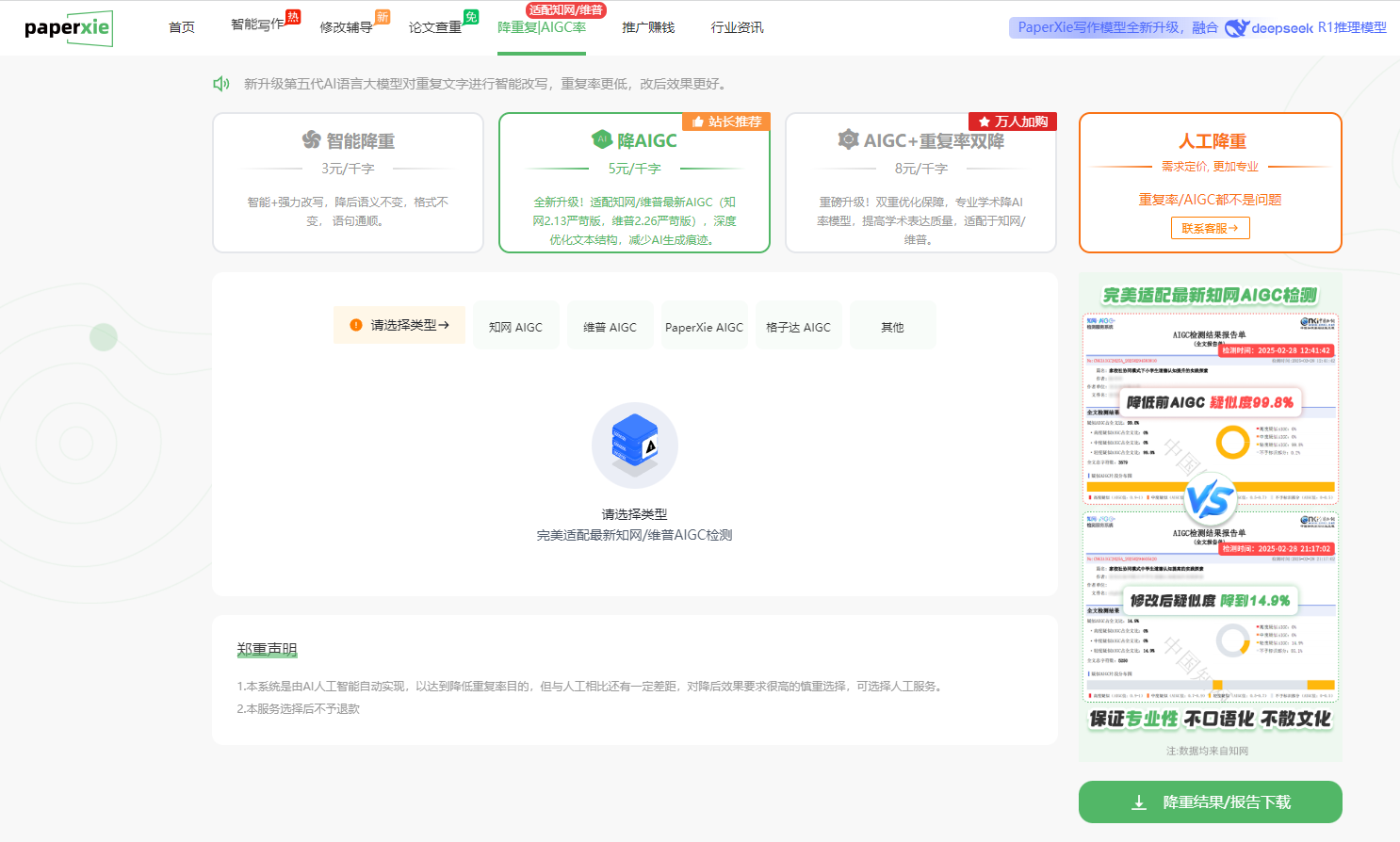The height and width of the screenshot is (842, 1400).
Task: Click the green AI hexagon icon
Action: (x=602, y=139)
